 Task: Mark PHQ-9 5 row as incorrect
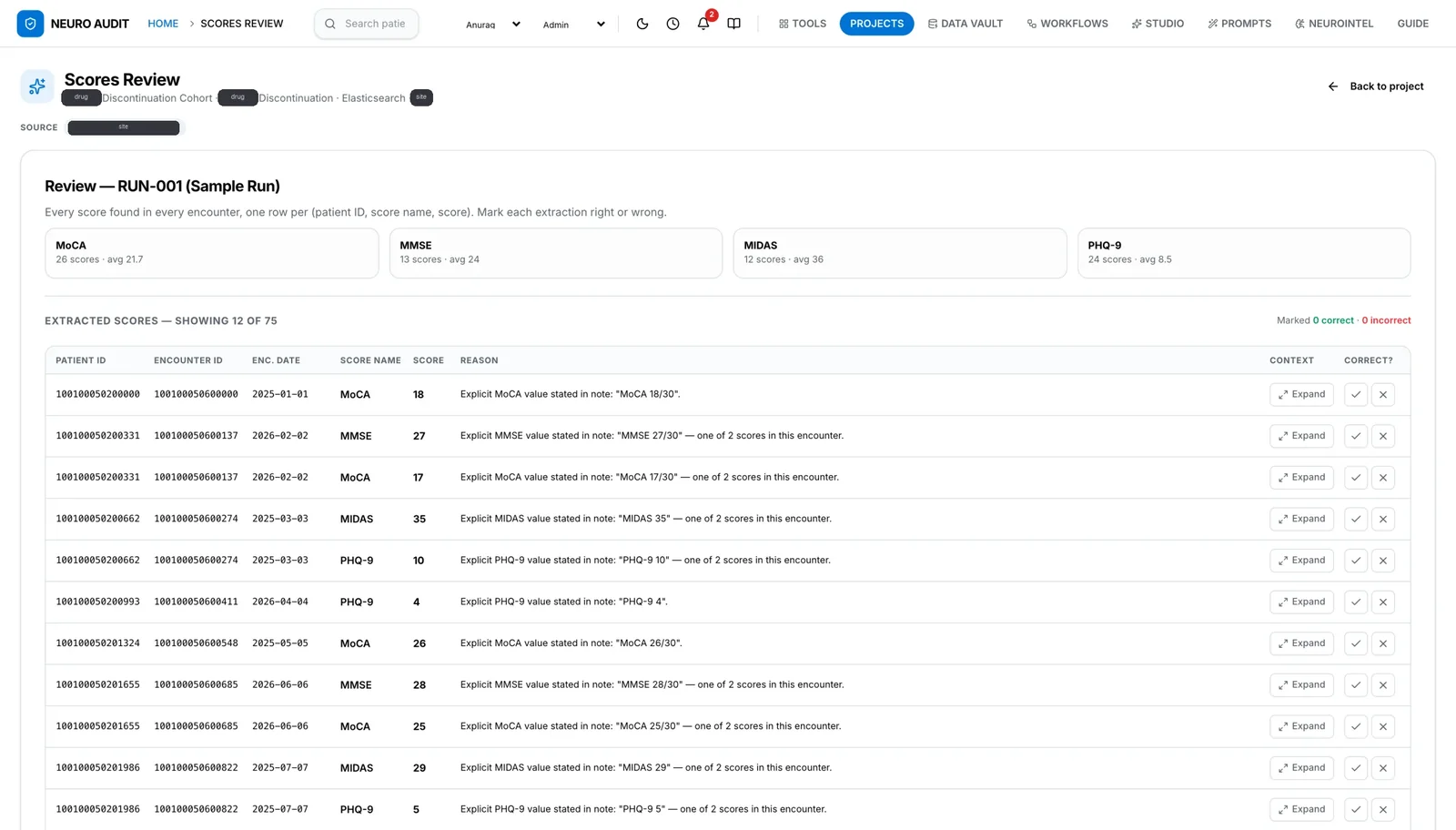click(x=1383, y=810)
